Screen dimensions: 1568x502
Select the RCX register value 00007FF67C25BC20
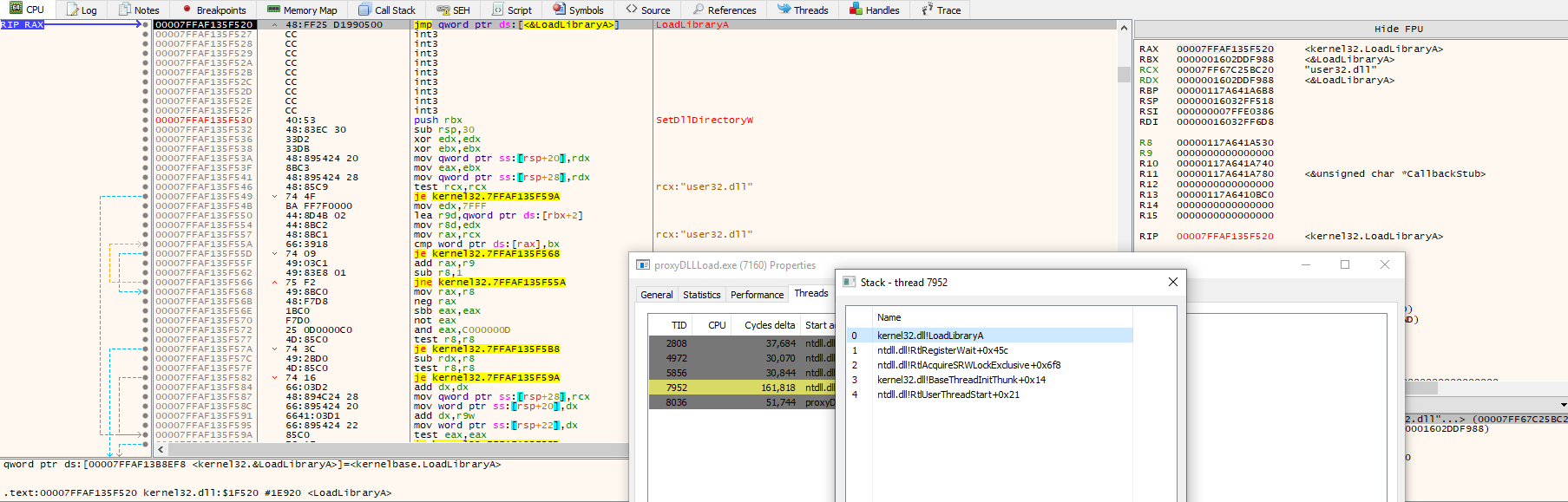[x=1225, y=70]
